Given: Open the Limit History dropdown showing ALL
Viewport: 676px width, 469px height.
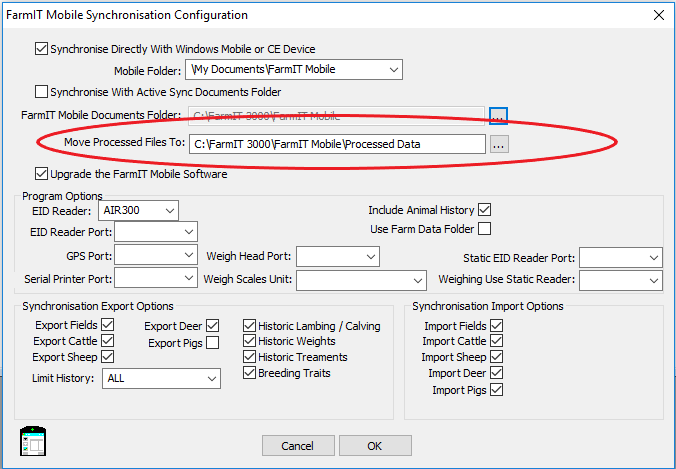Looking at the screenshot, I should click(161, 378).
